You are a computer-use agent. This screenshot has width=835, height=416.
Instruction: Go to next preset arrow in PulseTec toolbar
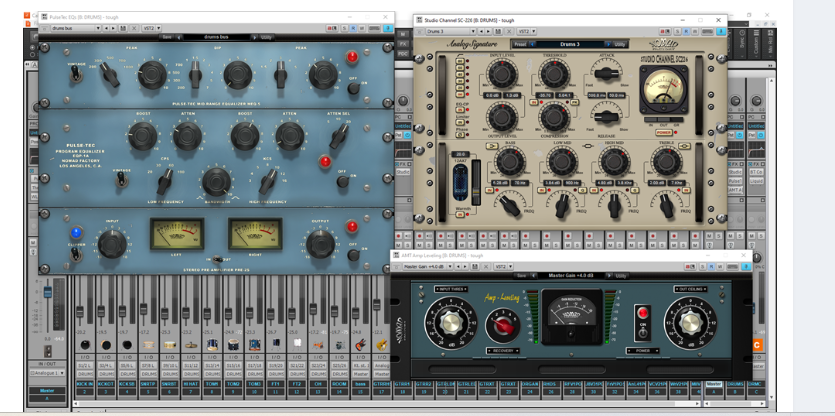[113, 28]
